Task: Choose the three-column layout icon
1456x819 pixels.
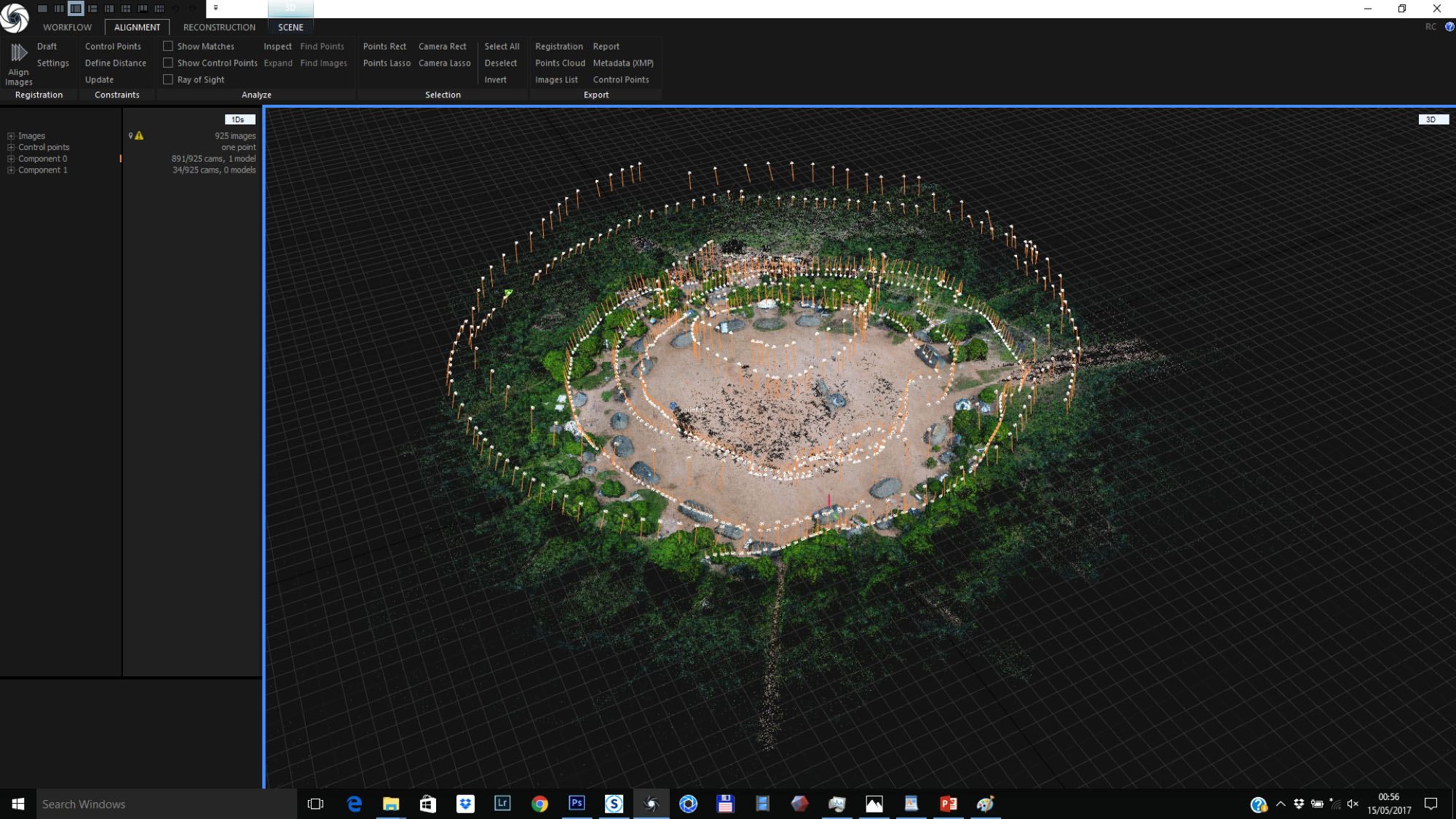Action: pyautogui.click(x=59, y=9)
